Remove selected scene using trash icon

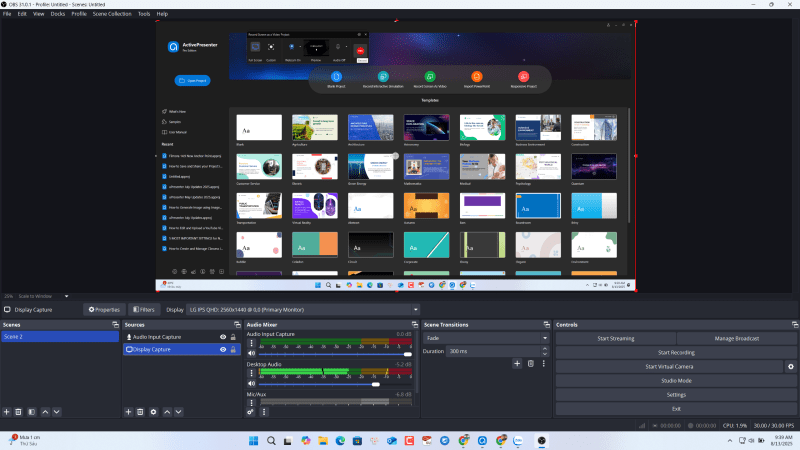click(19, 411)
